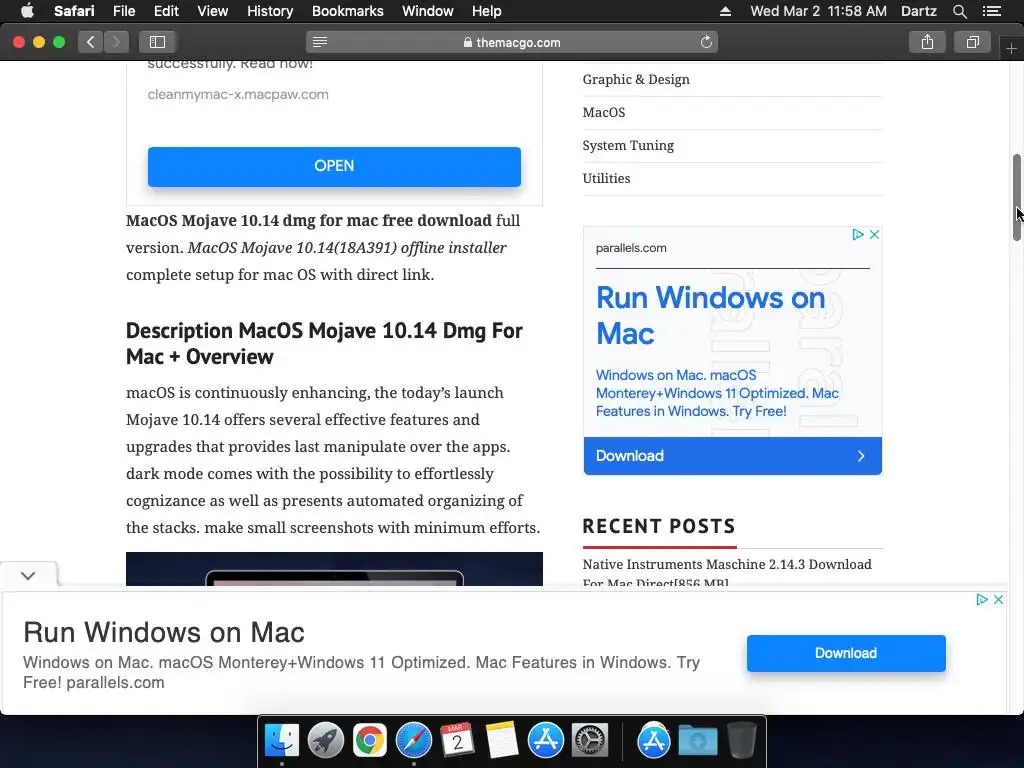Viewport: 1024px width, 768px height.
Task: Collapse the bottom ad with chevron
Action: (x=27, y=575)
